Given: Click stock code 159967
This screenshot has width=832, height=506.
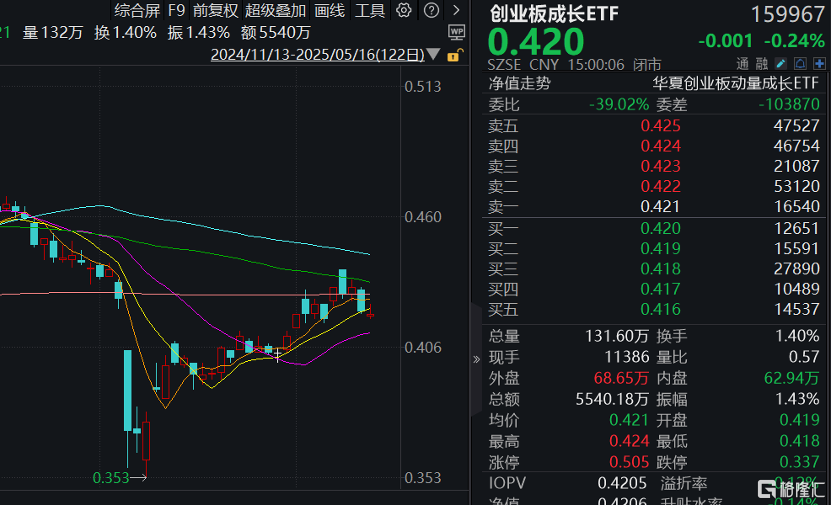Looking at the screenshot, I should (788, 14).
